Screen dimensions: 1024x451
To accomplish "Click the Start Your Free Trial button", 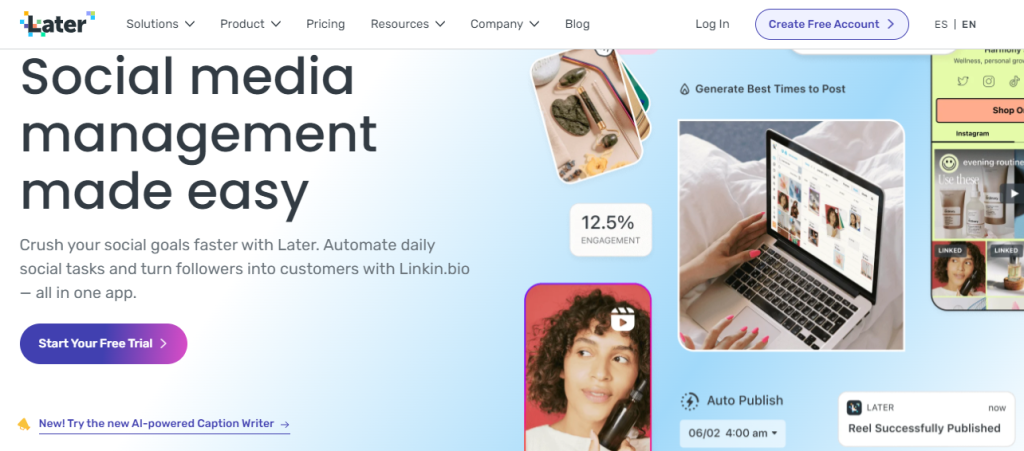I will (x=103, y=343).
